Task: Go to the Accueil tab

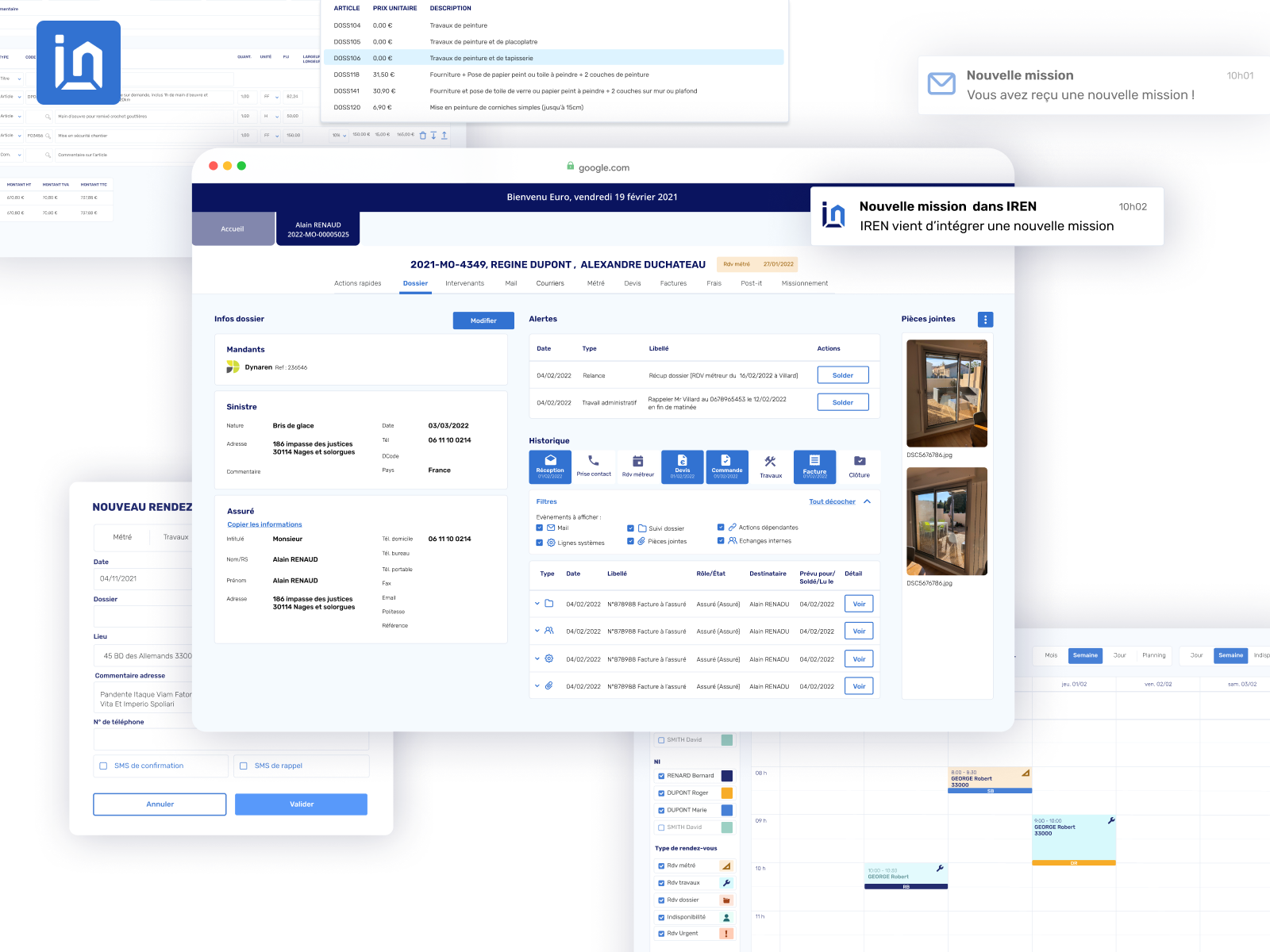Action: (x=233, y=228)
